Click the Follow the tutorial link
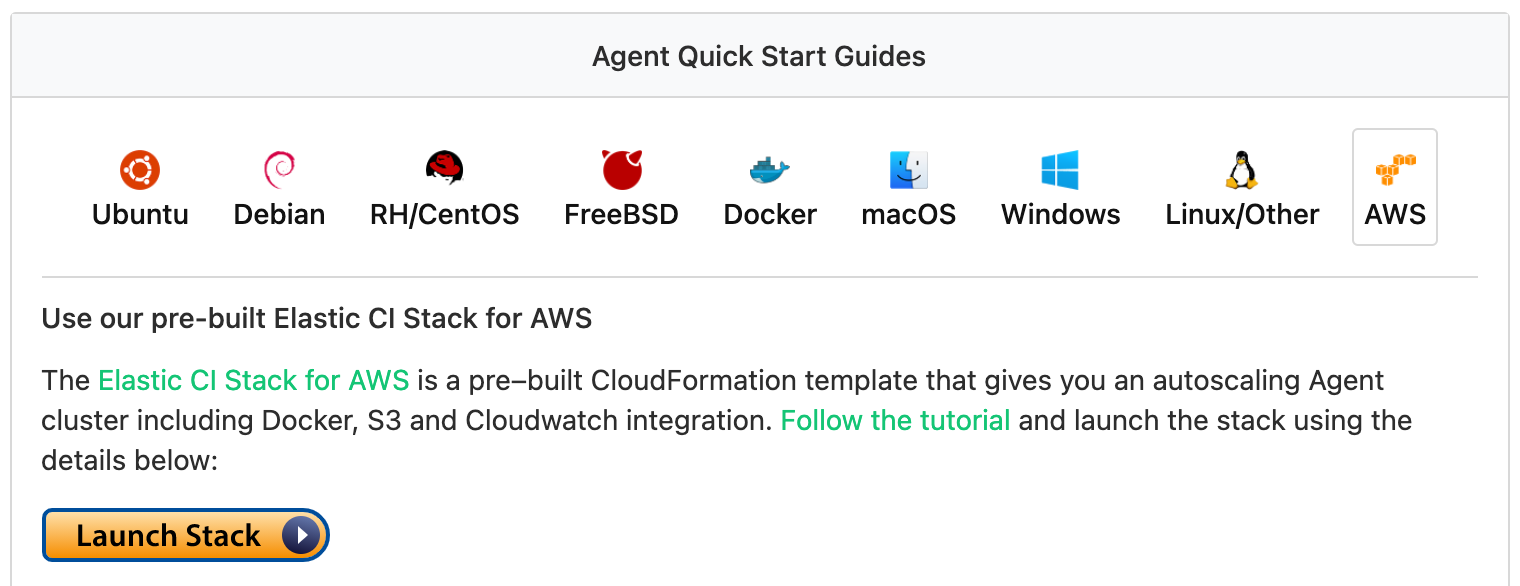The height and width of the screenshot is (586, 1520). (x=895, y=420)
